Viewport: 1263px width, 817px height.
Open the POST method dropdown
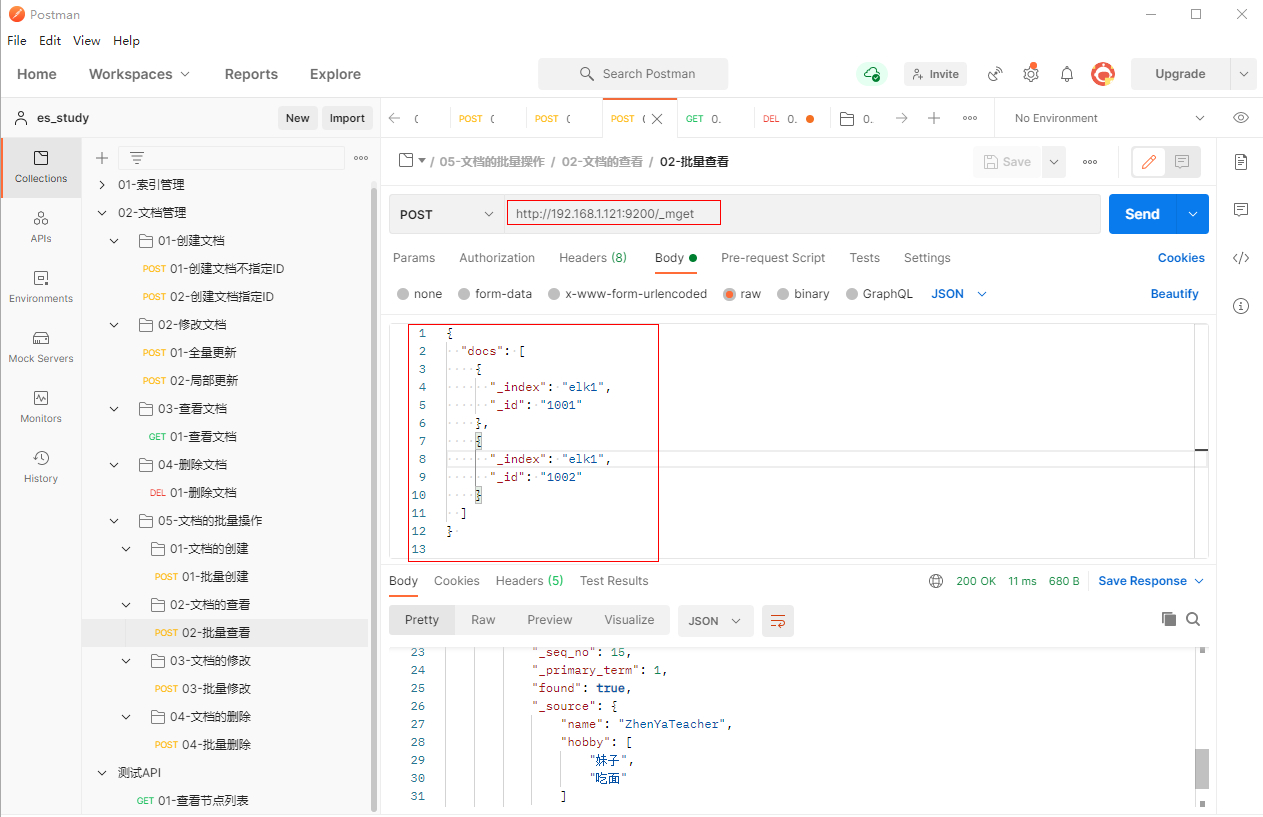(446, 214)
